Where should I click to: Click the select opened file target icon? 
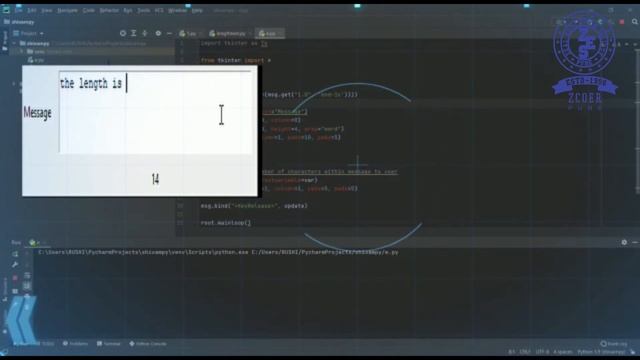[x=123, y=33]
